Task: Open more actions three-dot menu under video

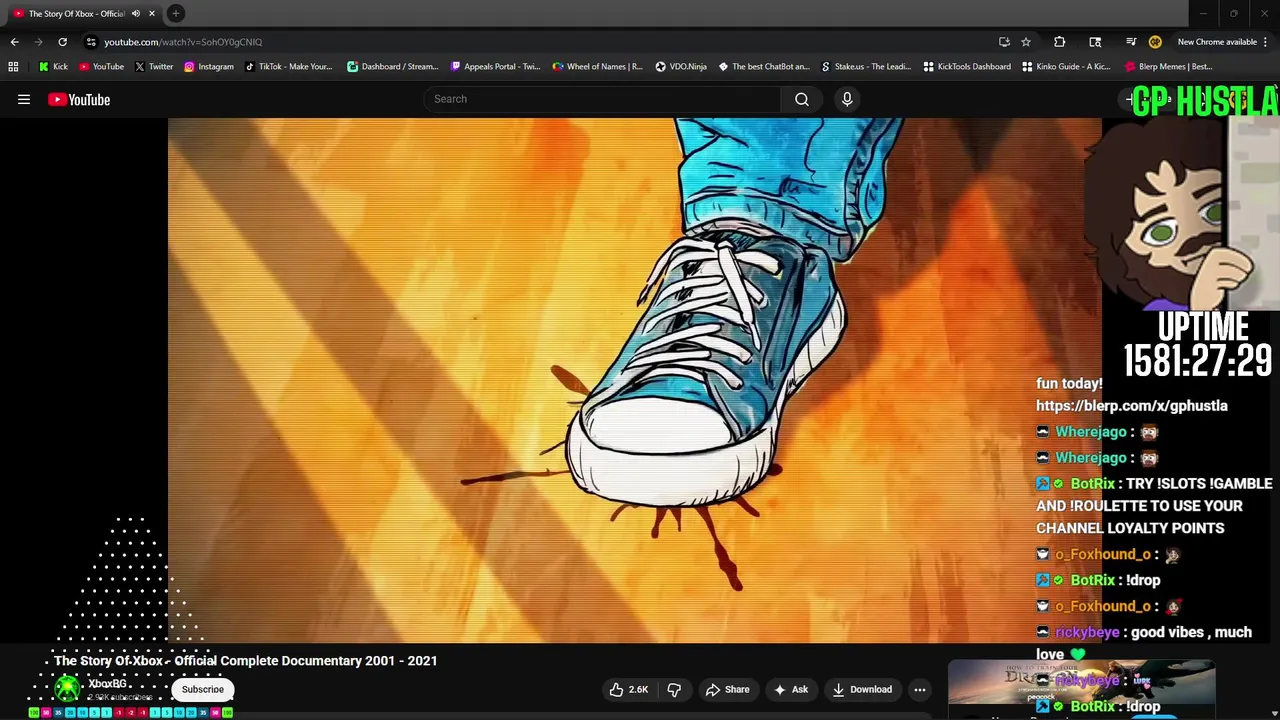Action: [920, 689]
